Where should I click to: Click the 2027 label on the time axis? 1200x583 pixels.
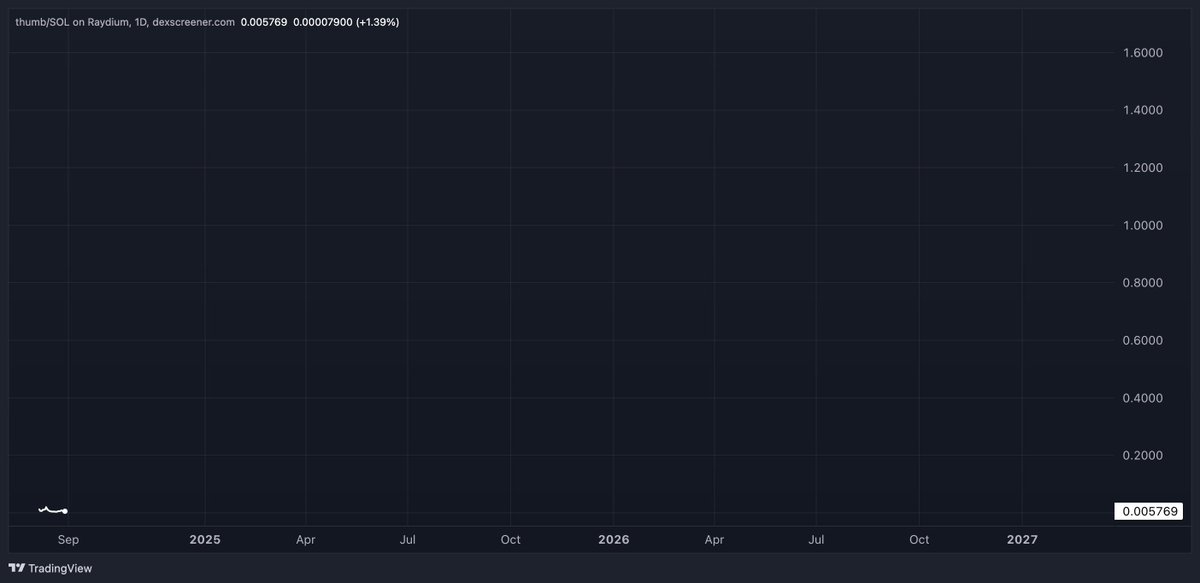point(1022,540)
